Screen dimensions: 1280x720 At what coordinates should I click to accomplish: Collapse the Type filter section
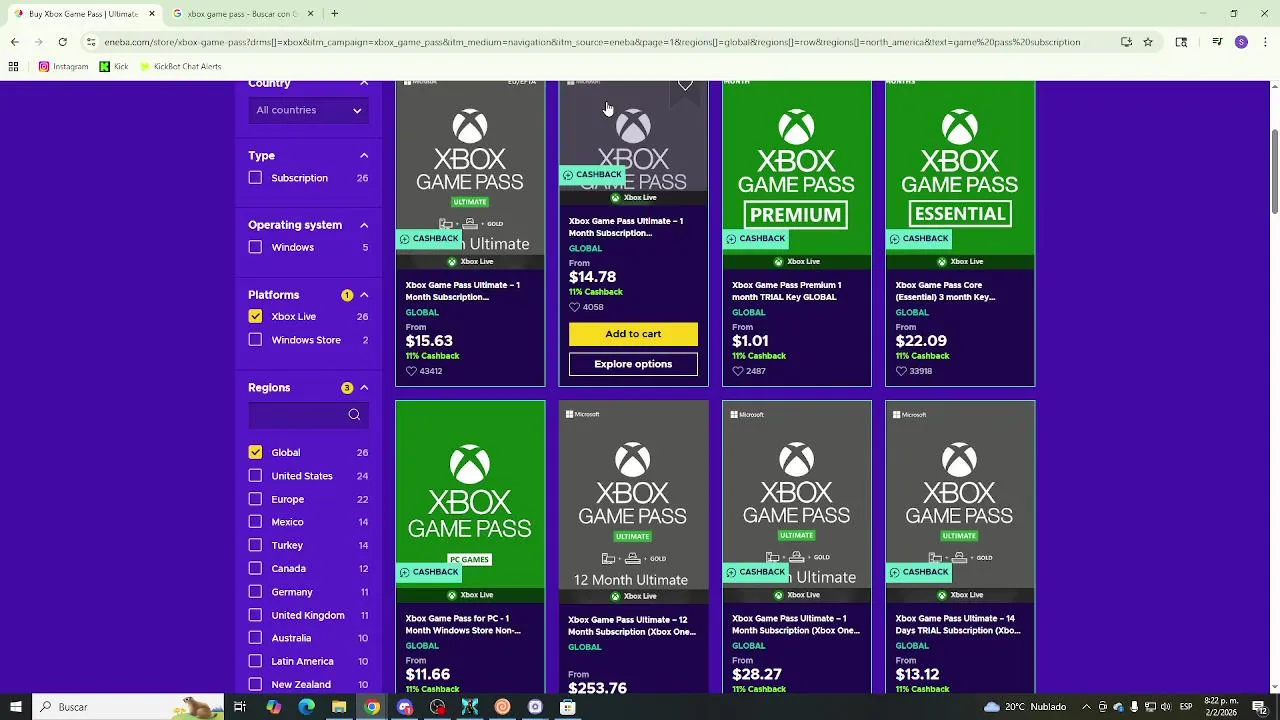pos(364,156)
